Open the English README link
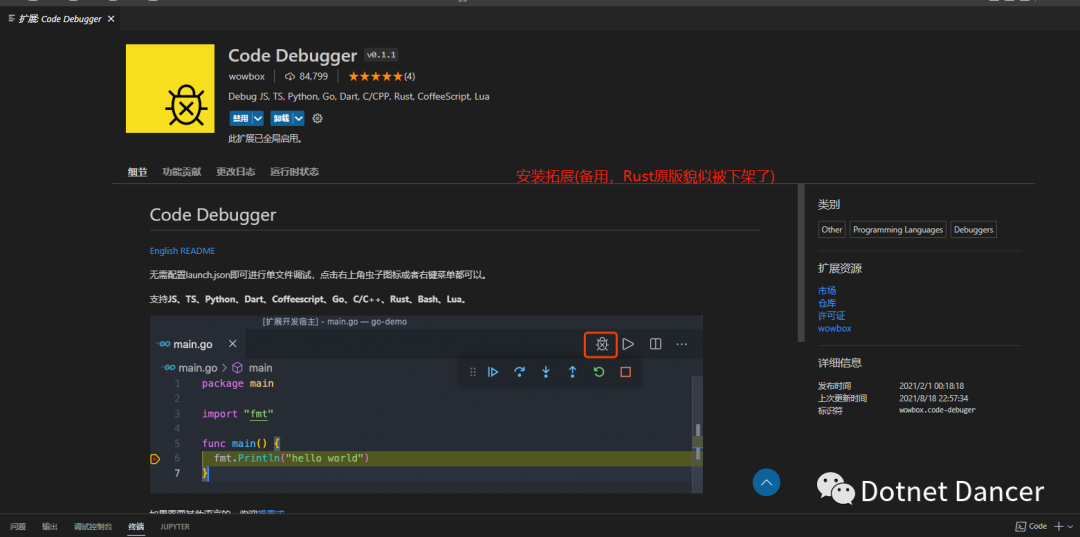Viewport: 1080px width, 537px height. (182, 251)
